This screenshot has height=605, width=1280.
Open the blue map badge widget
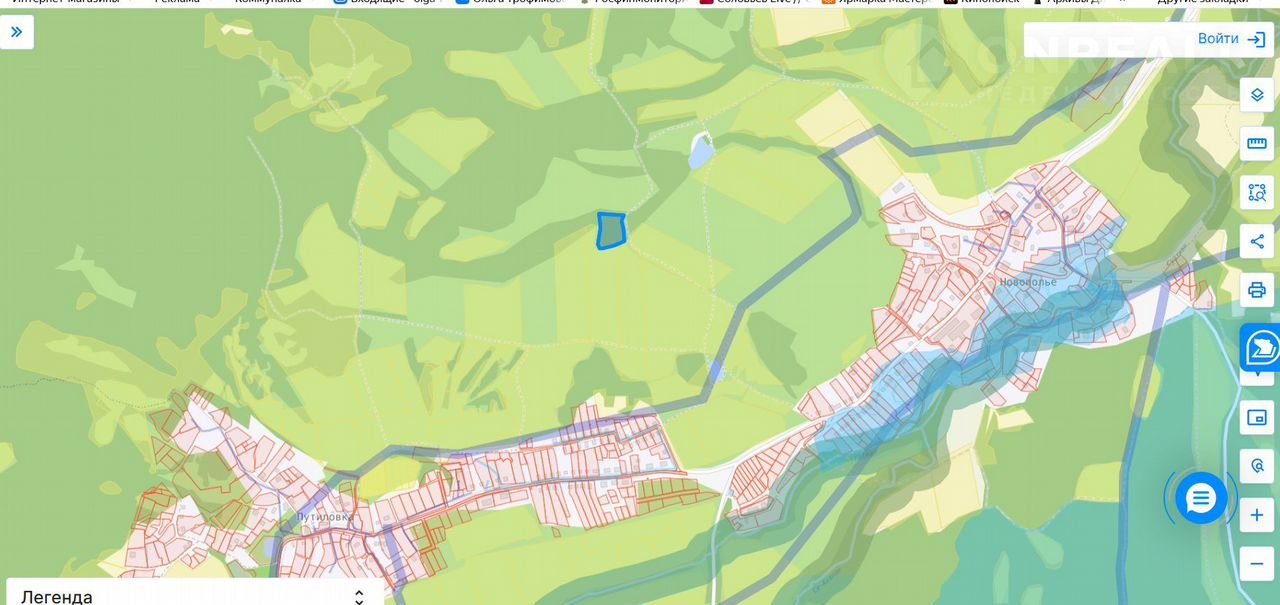(x=1262, y=348)
